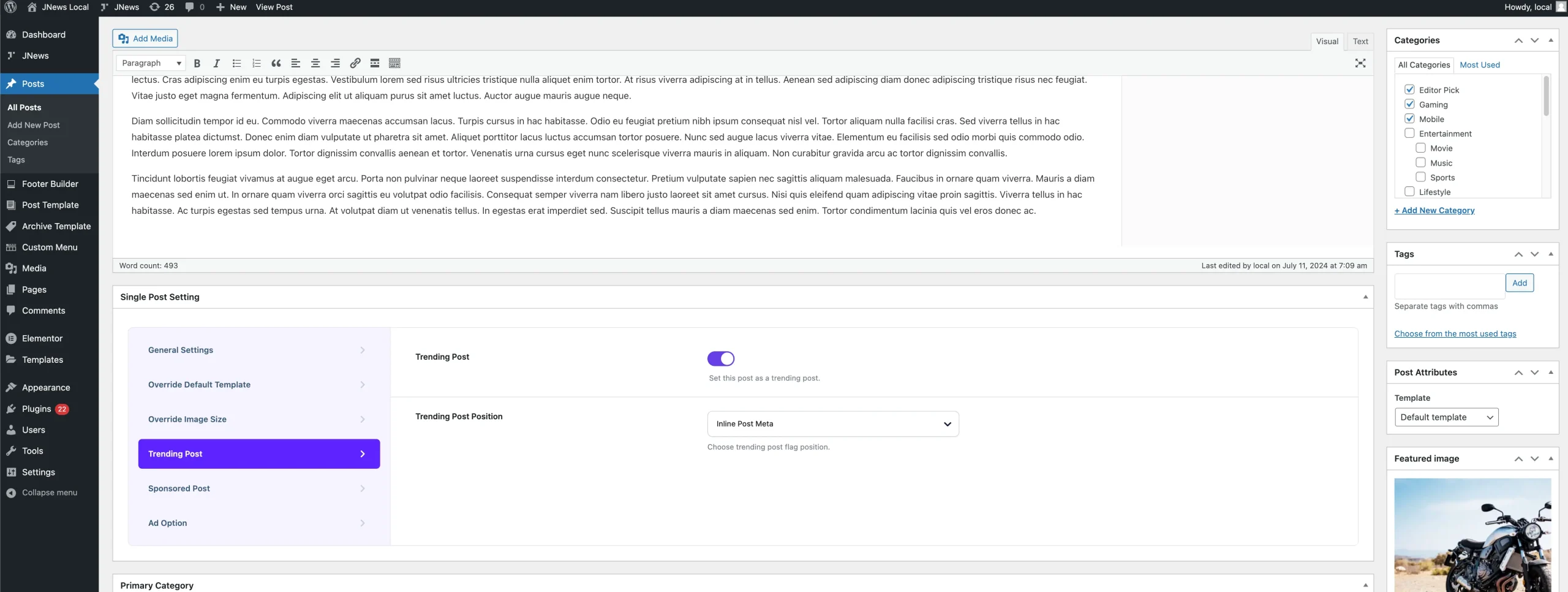Click the Bold formatting icon
This screenshot has width=1568, height=592.
coord(197,63)
